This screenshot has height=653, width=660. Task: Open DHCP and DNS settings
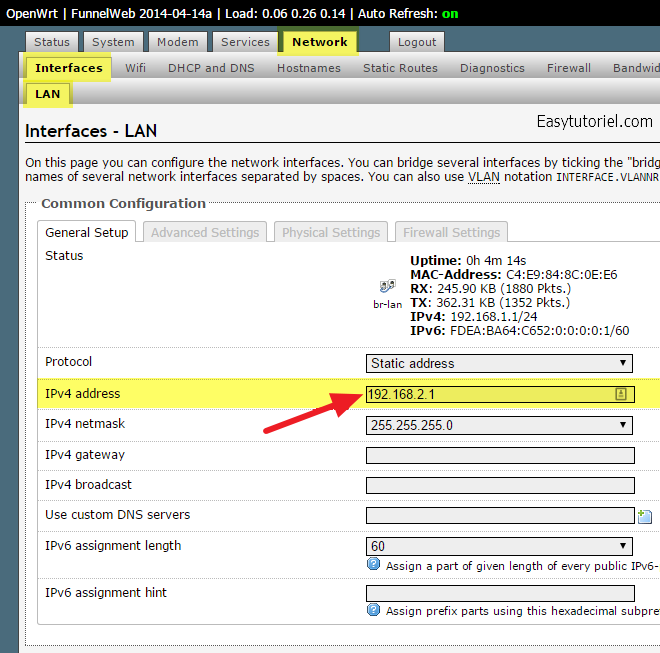click(x=211, y=68)
